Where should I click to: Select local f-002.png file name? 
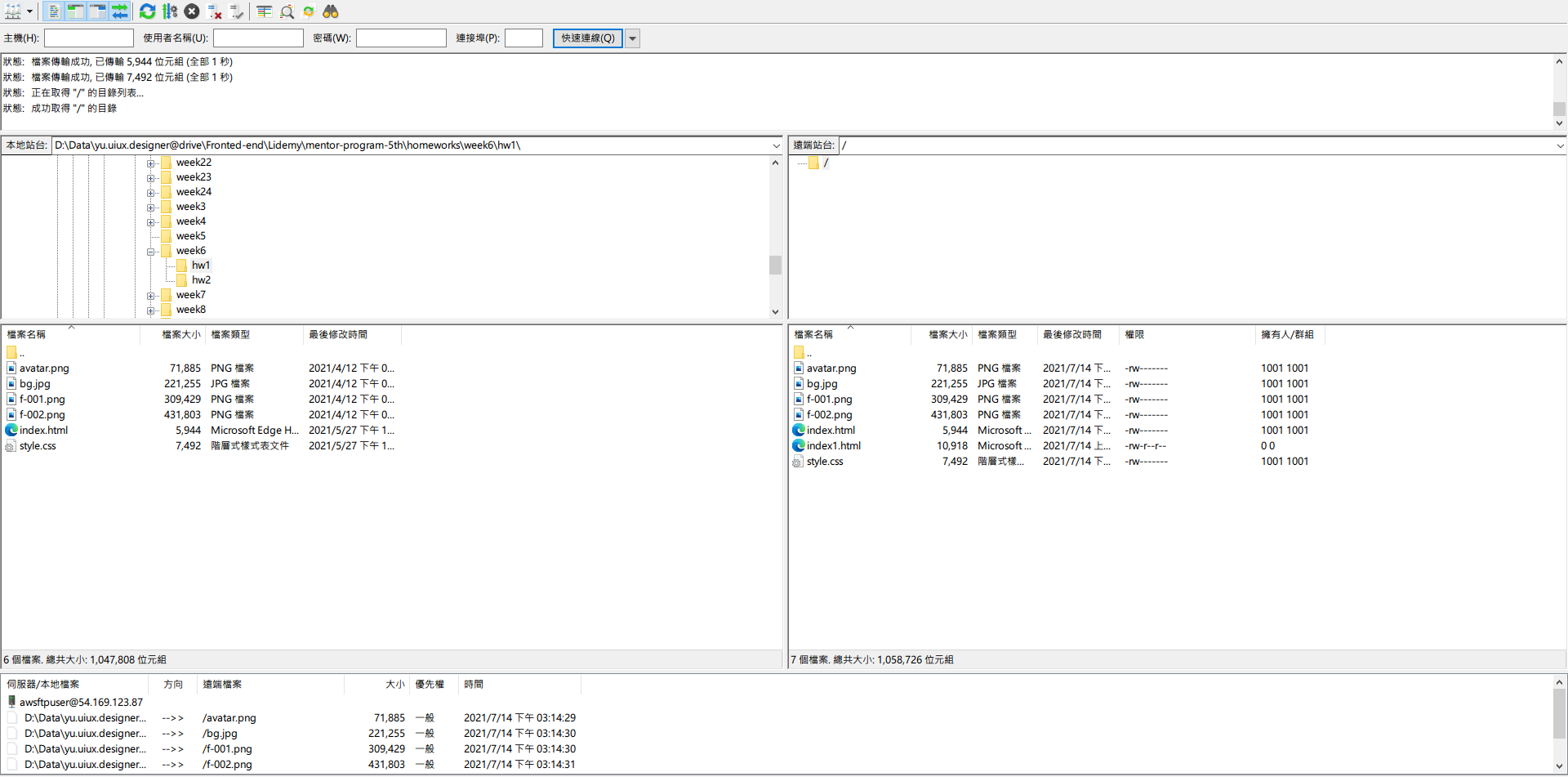[x=42, y=415]
